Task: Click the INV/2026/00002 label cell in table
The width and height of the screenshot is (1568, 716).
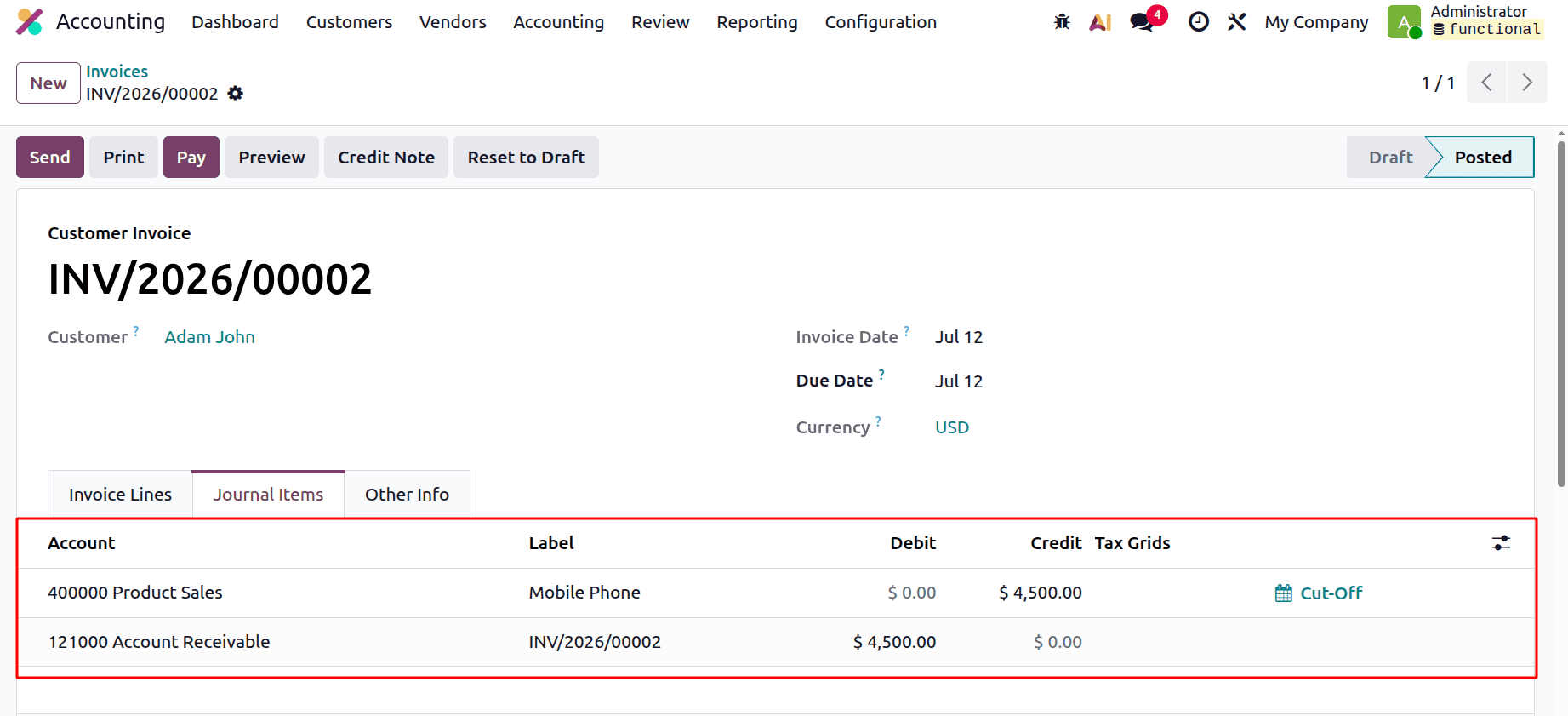Action: 595,642
